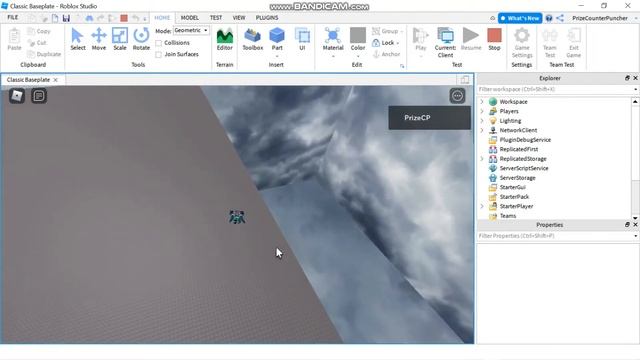Open the Toolbox panel
Viewport: 640px width, 360px height.
coord(253,39)
